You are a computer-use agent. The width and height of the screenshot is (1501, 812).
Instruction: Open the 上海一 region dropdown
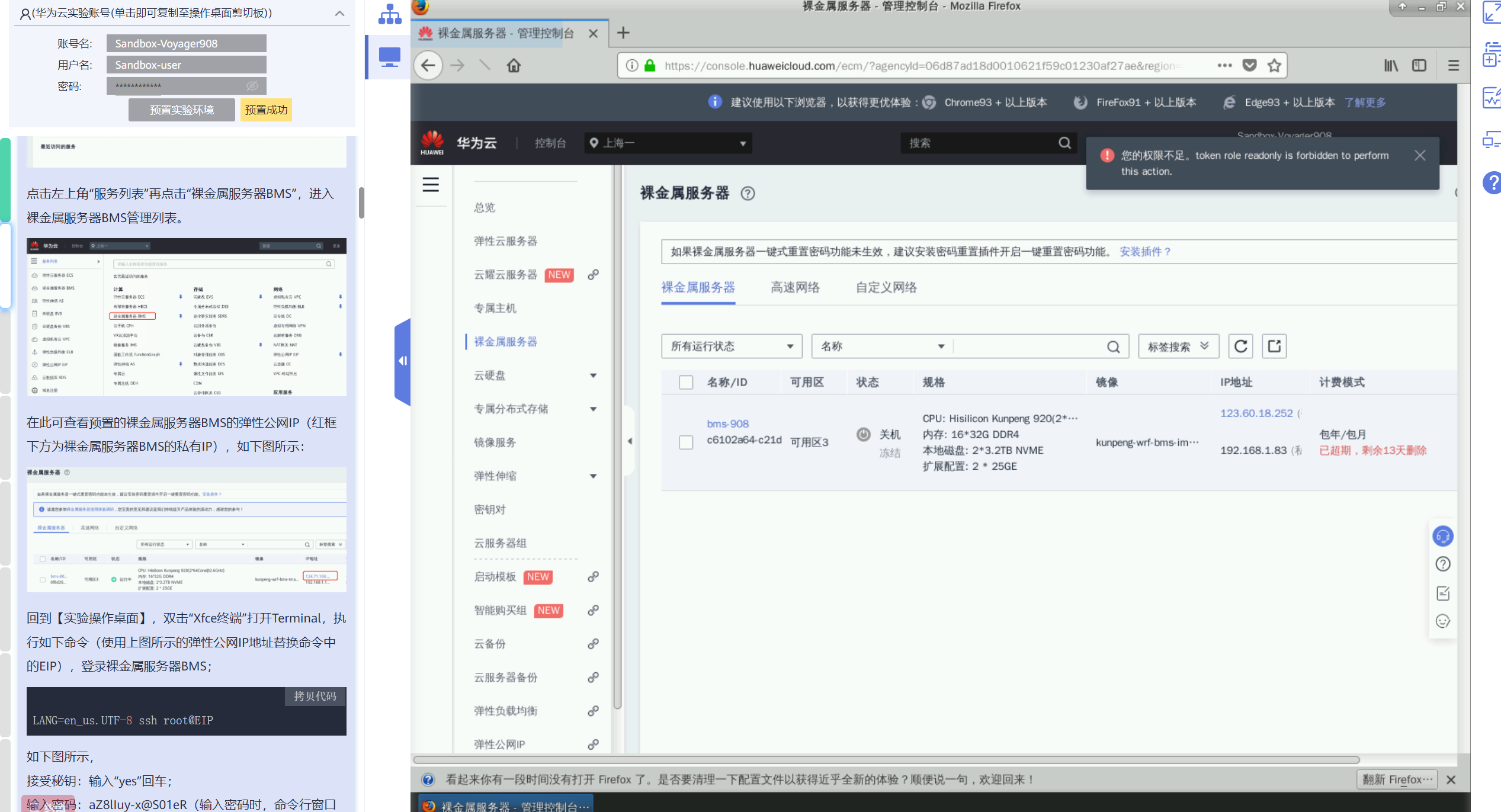pyautogui.click(x=668, y=143)
